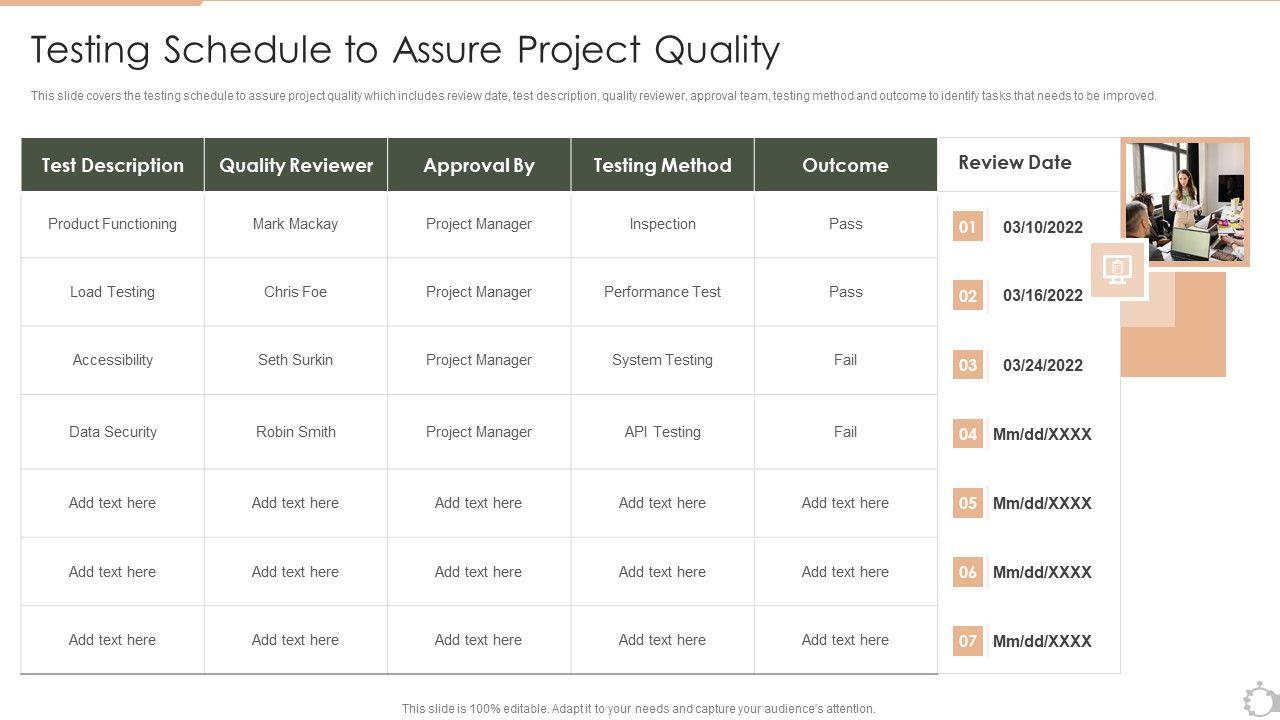The height and width of the screenshot is (720, 1280).
Task: Select the 07 number badge
Action: pyautogui.click(x=967, y=641)
